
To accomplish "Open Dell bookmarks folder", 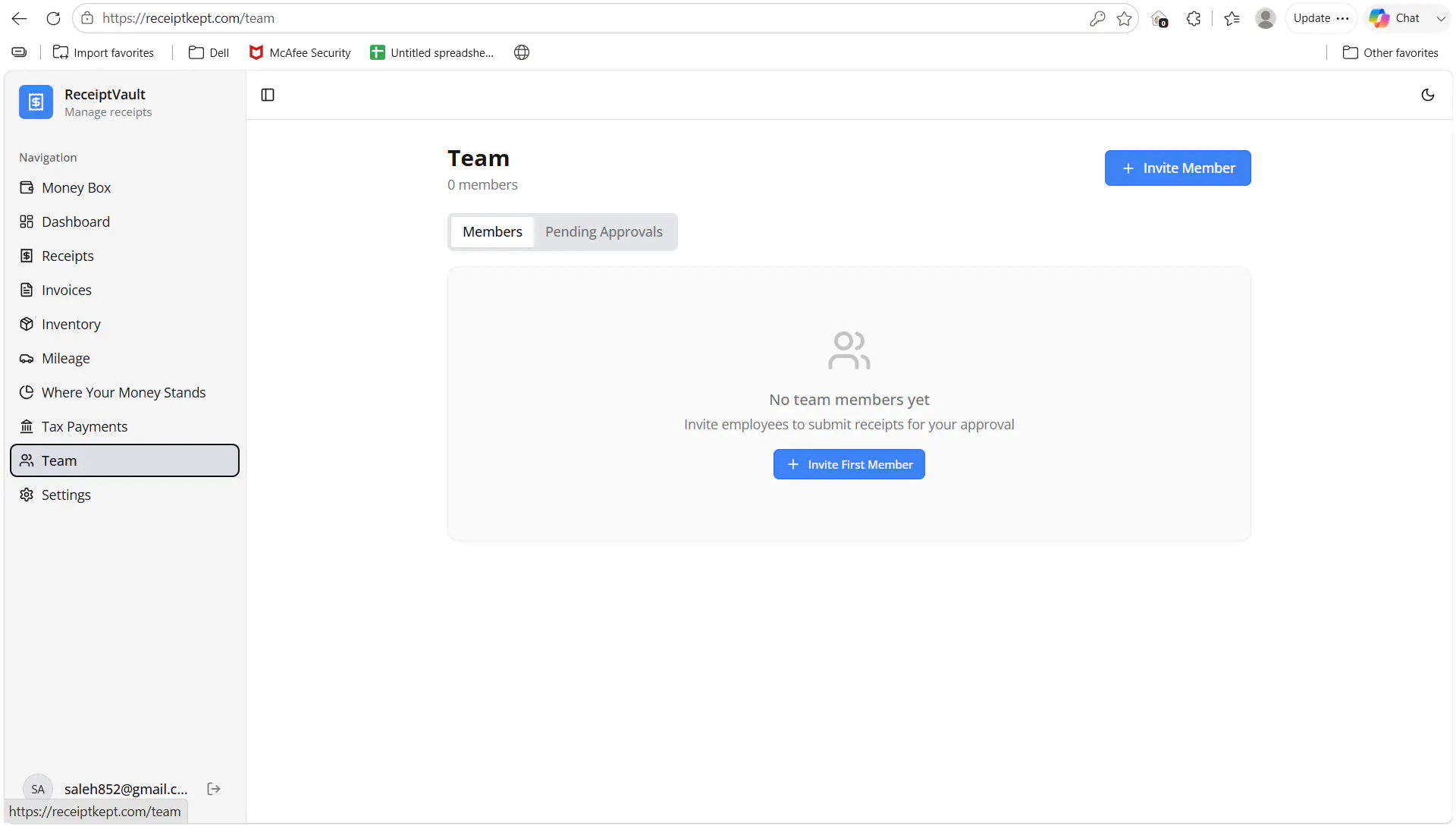I will point(209,52).
